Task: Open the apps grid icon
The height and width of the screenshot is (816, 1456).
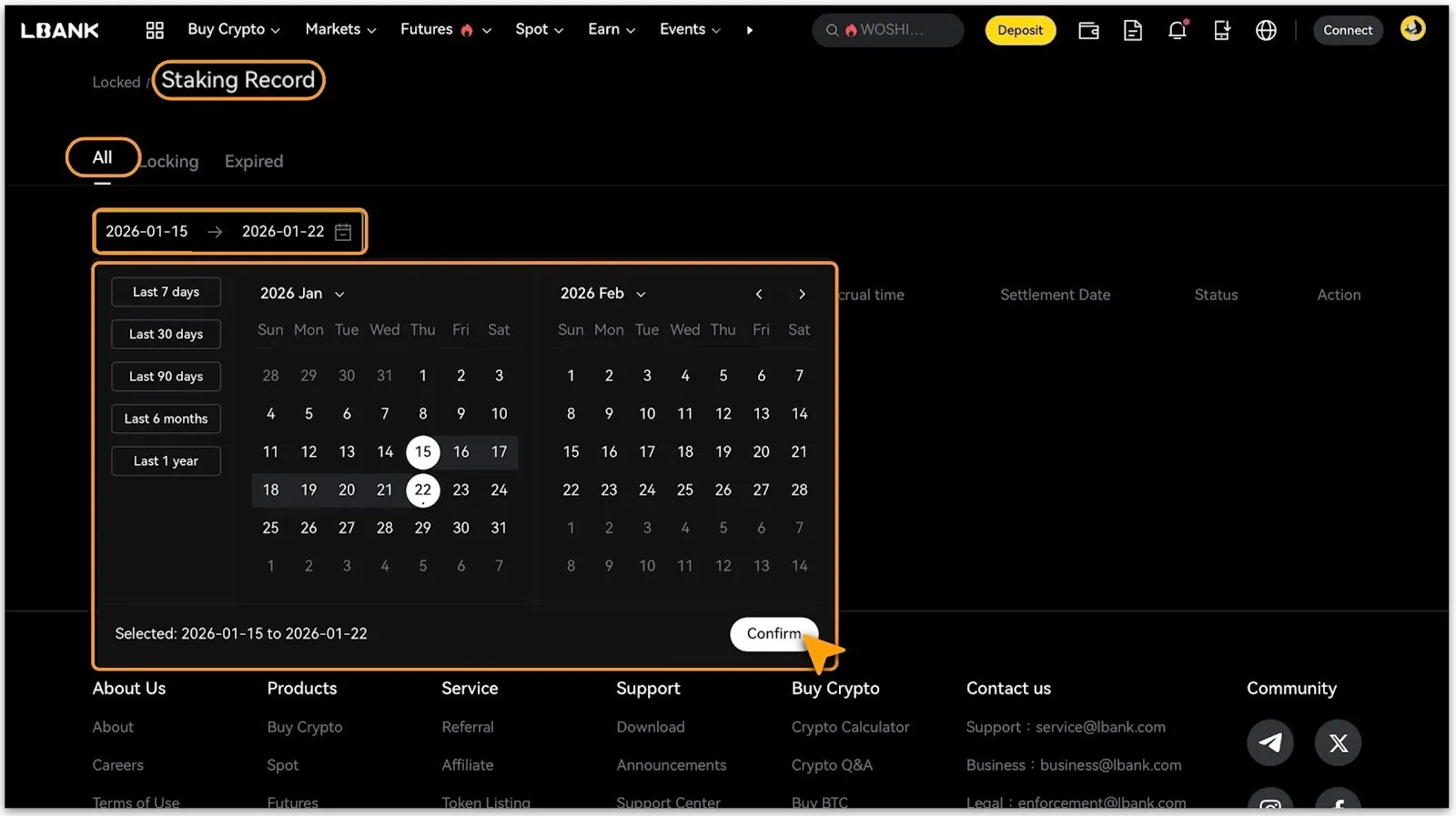Action: coord(155,30)
